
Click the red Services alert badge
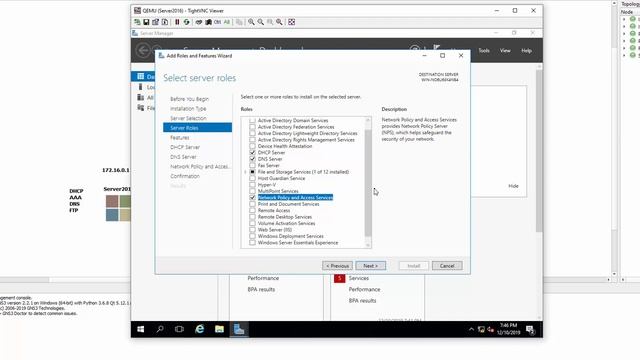pos(339,278)
